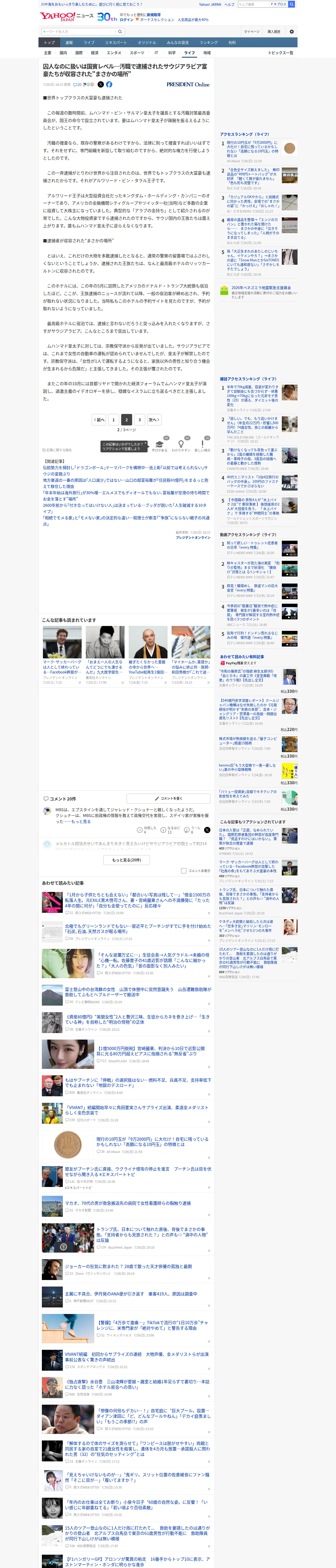Image resolution: width=336 pixels, height=1568 pixels.
Task: Open the 2026年ベネズエラ地震緊急支援募金 banner
Action: point(259,292)
